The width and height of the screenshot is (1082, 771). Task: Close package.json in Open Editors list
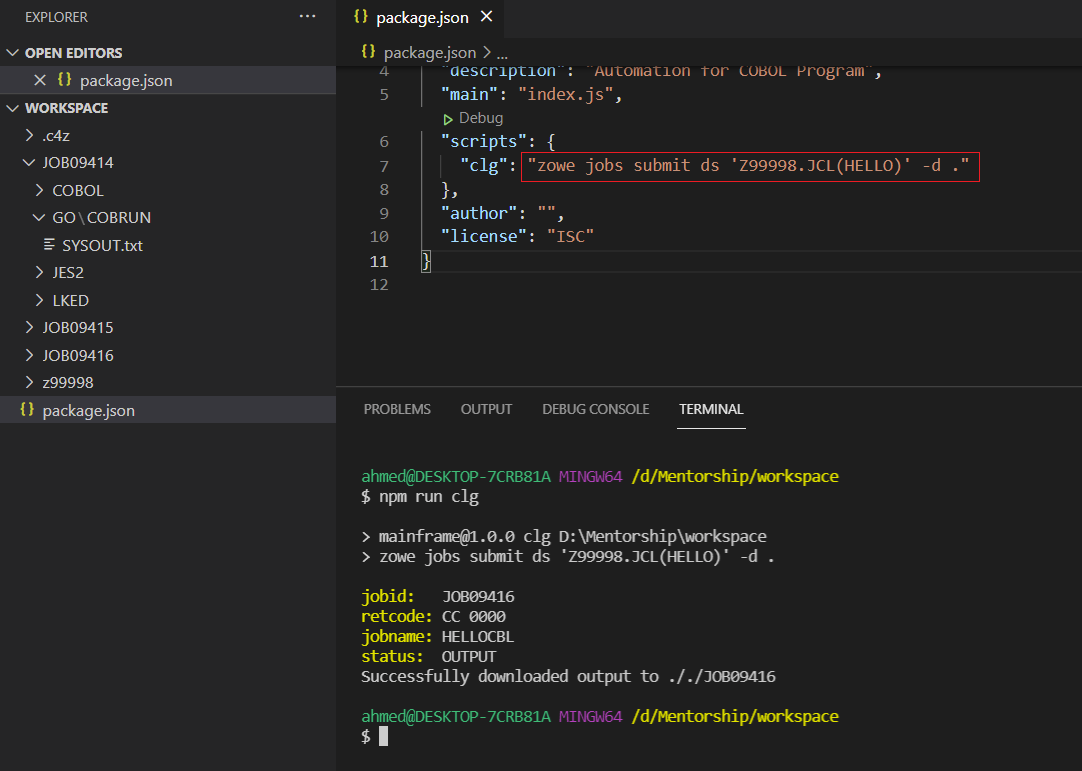click(x=40, y=80)
